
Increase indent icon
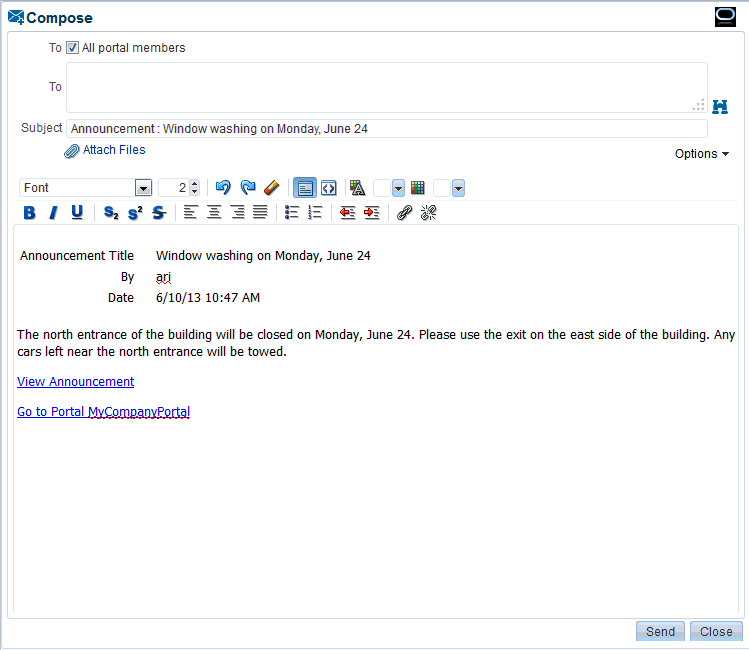tap(372, 213)
